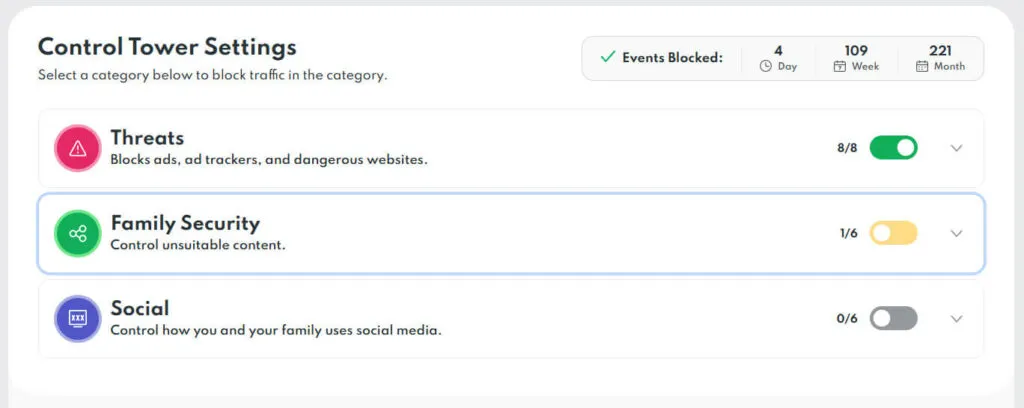Viewport: 1024px width, 408px height.
Task: Select the Threats category title
Action: pyautogui.click(x=147, y=138)
